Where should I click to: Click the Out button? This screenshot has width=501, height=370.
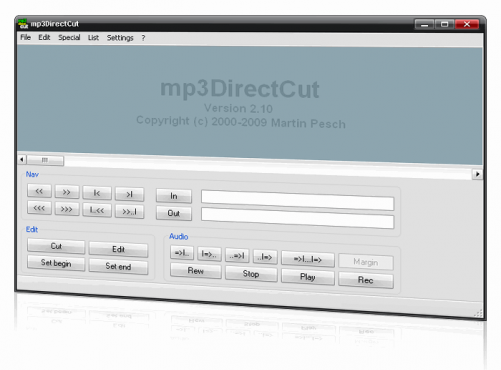[174, 213]
